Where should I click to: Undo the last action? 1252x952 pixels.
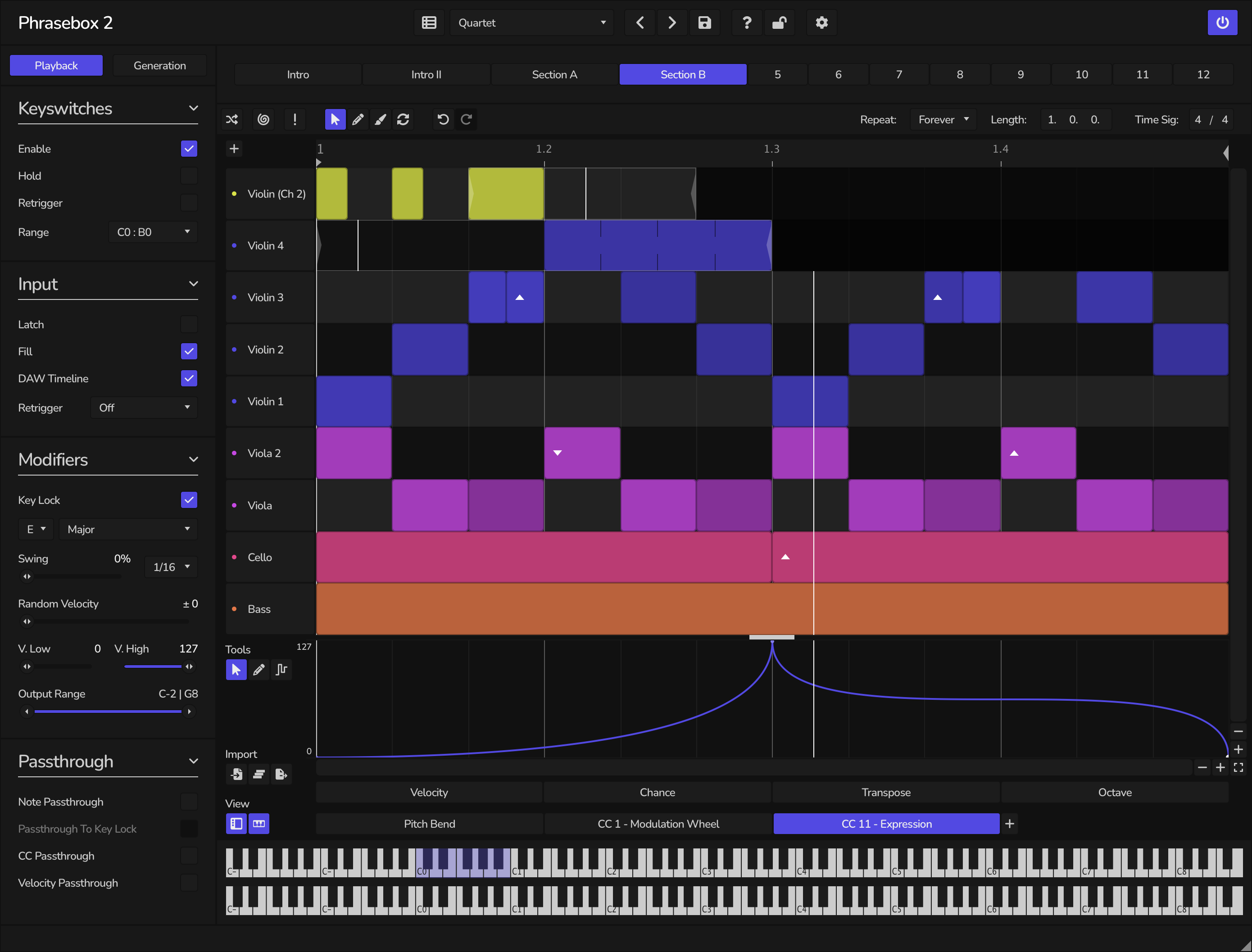[443, 120]
